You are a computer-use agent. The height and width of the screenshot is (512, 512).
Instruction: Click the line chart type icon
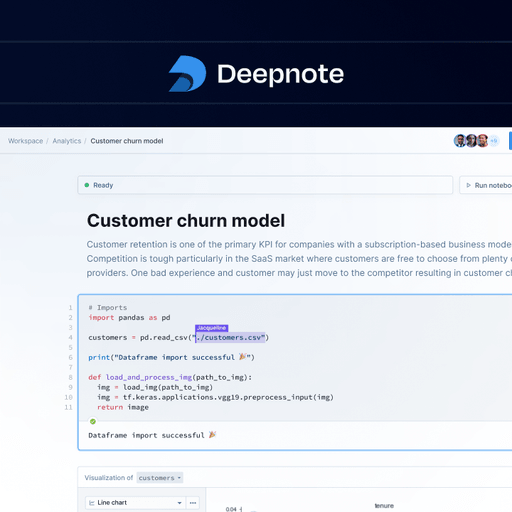click(x=92, y=503)
